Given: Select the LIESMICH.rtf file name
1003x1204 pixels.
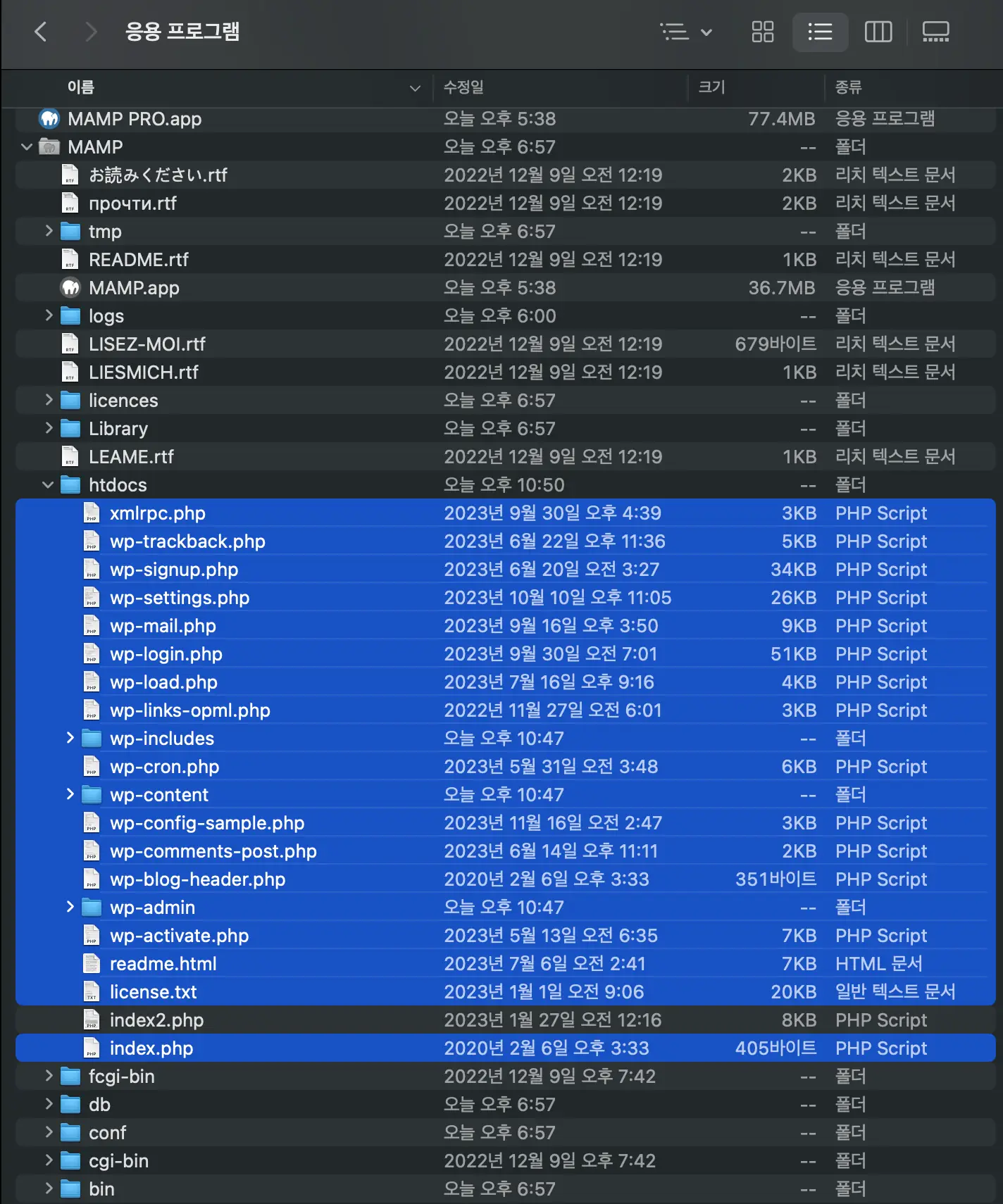Looking at the screenshot, I should click(144, 372).
